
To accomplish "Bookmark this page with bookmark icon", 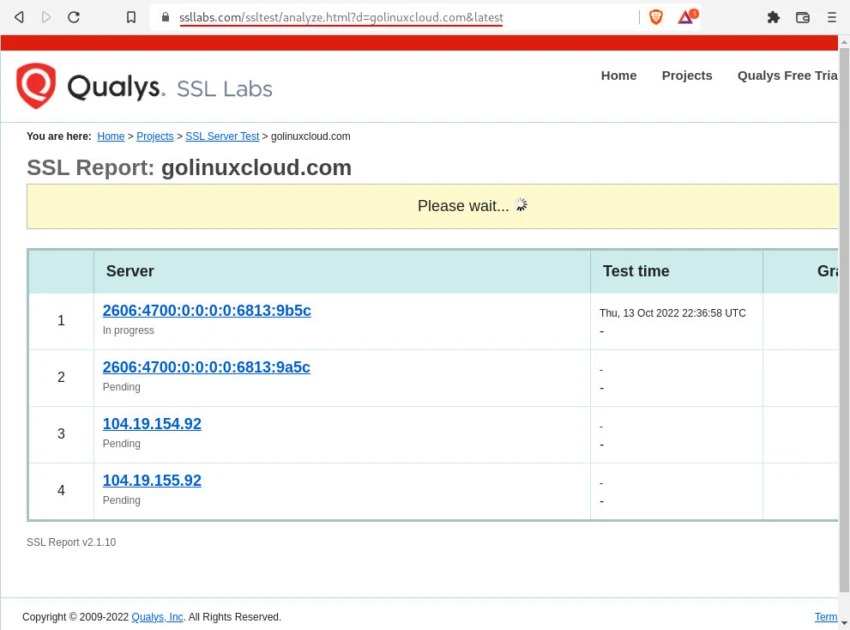I will [131, 17].
